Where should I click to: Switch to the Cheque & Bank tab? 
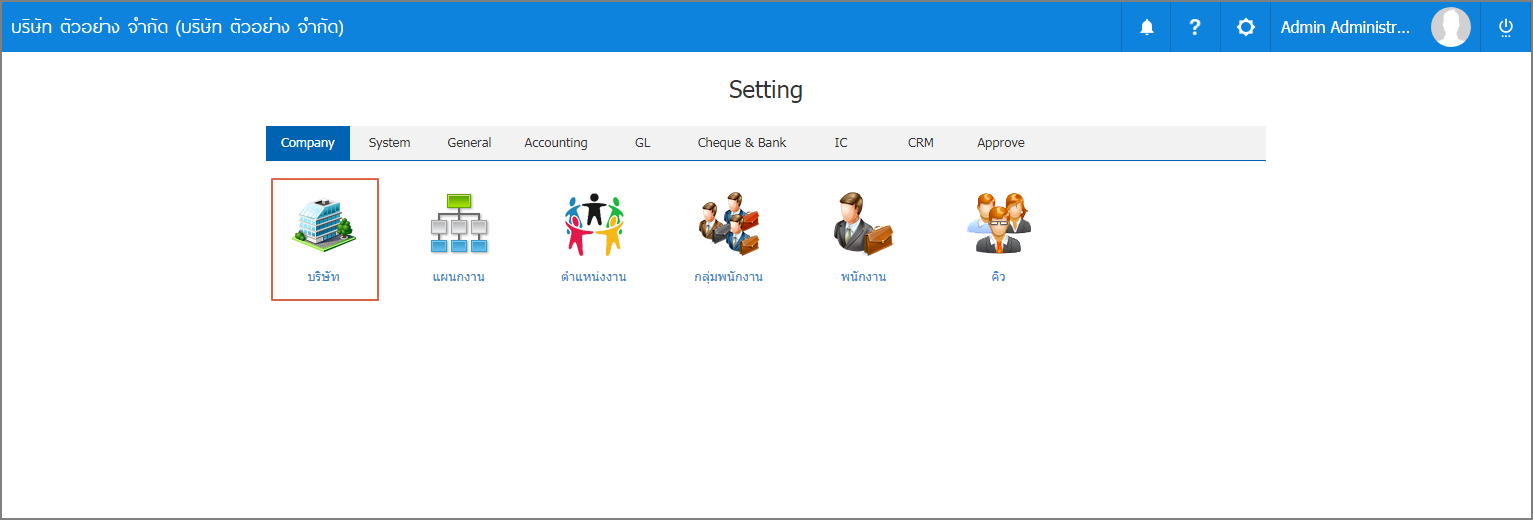[x=742, y=143]
